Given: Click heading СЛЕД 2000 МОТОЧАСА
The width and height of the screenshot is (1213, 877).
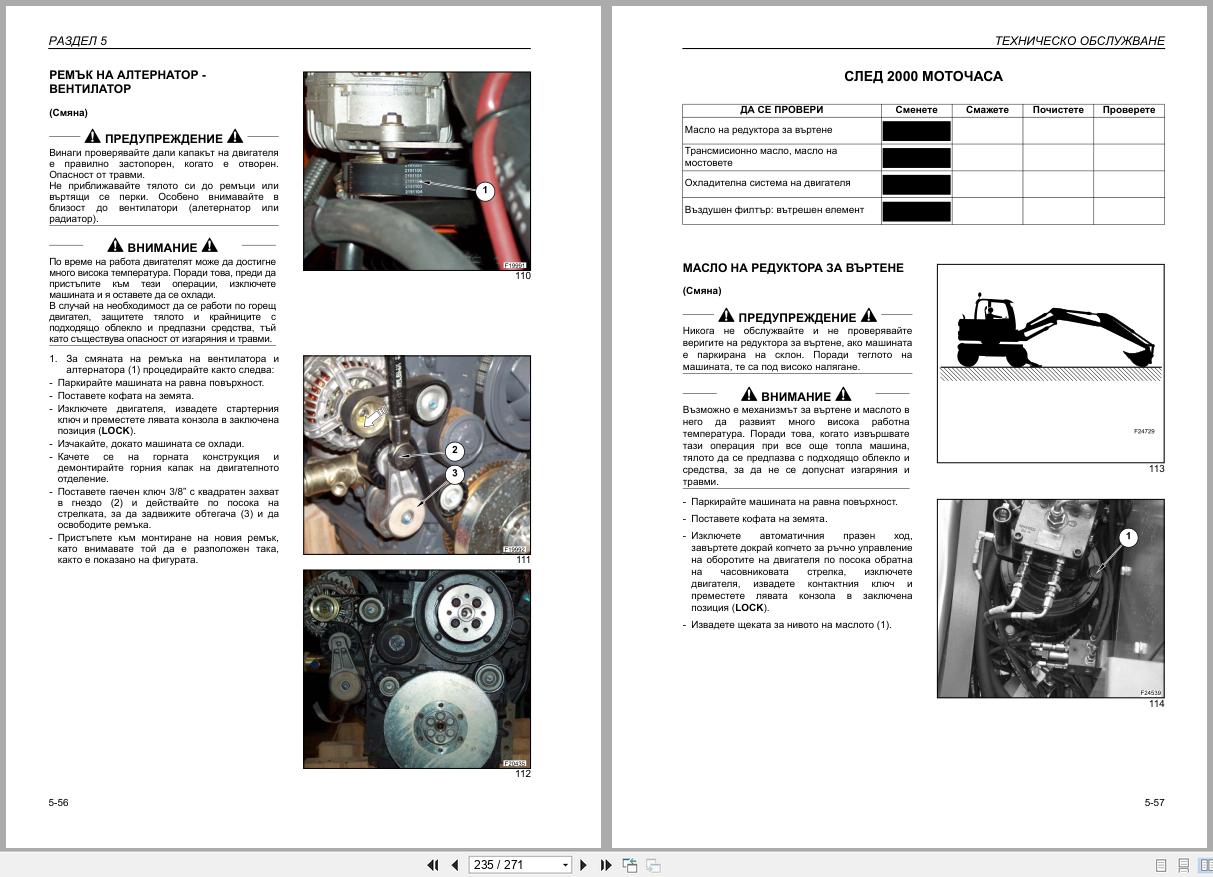Looking at the screenshot, I should 923,76.
